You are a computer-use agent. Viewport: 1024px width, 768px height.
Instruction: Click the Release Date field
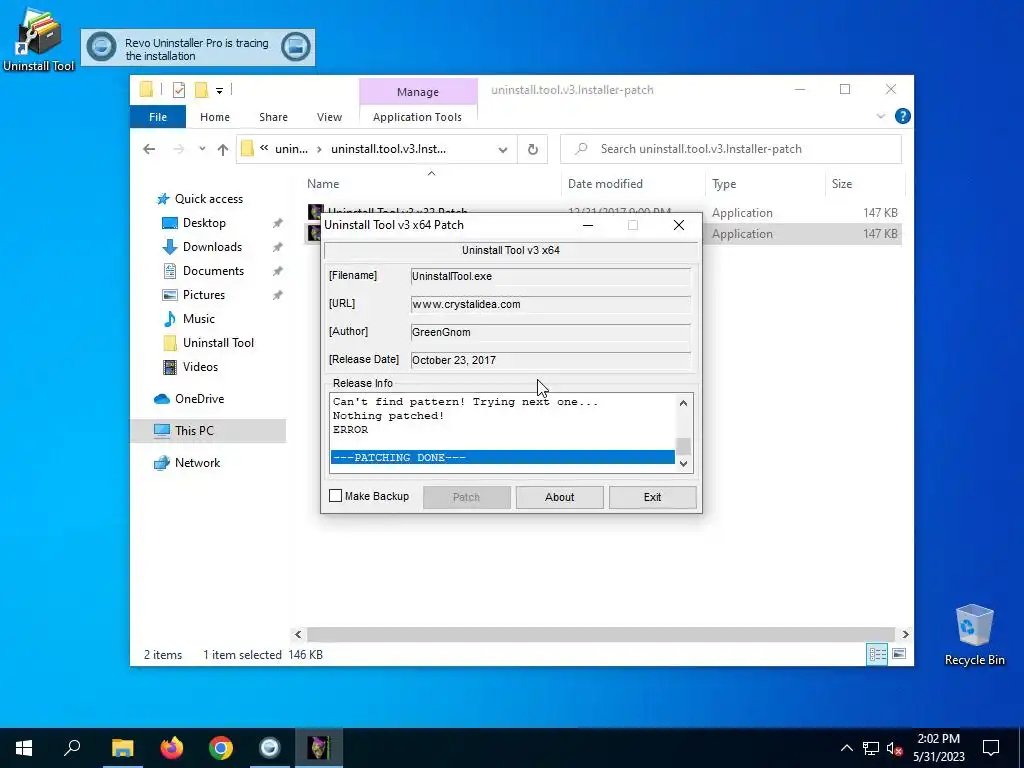point(550,360)
